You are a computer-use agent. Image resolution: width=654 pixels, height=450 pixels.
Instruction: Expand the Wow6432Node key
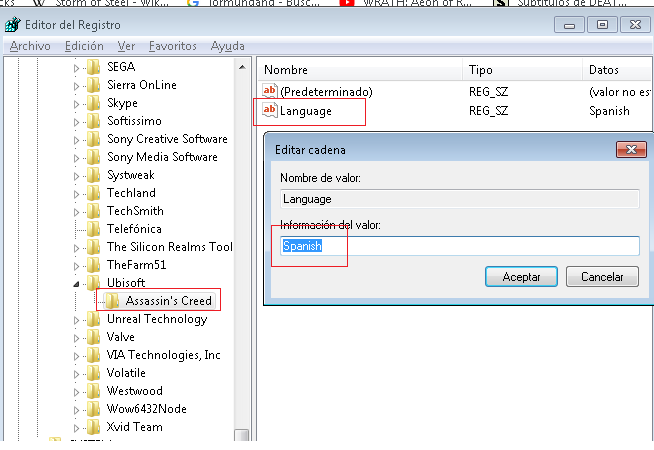coord(76,410)
